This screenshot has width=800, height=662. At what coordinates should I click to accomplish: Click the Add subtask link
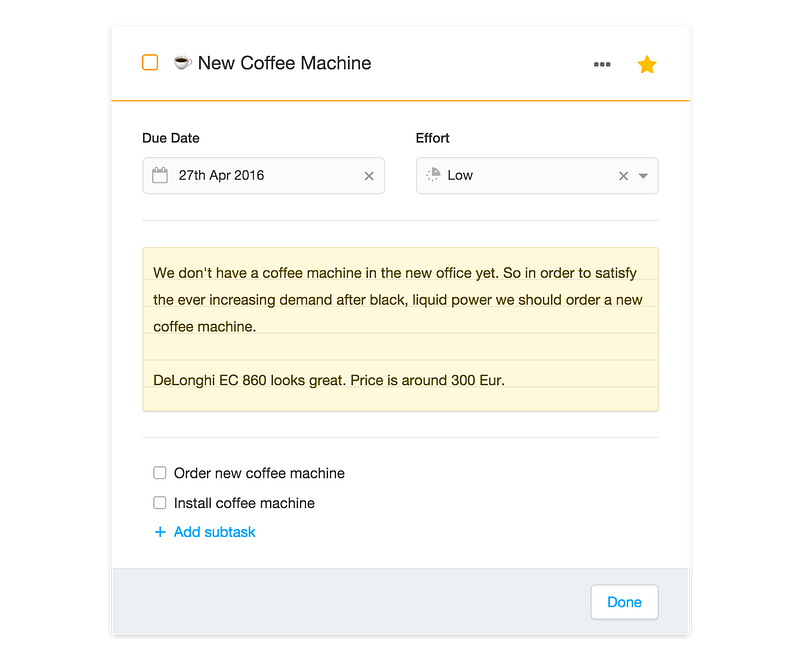214,532
